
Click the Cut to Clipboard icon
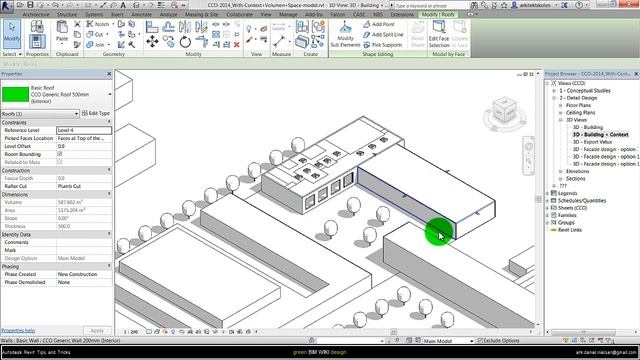77,24
